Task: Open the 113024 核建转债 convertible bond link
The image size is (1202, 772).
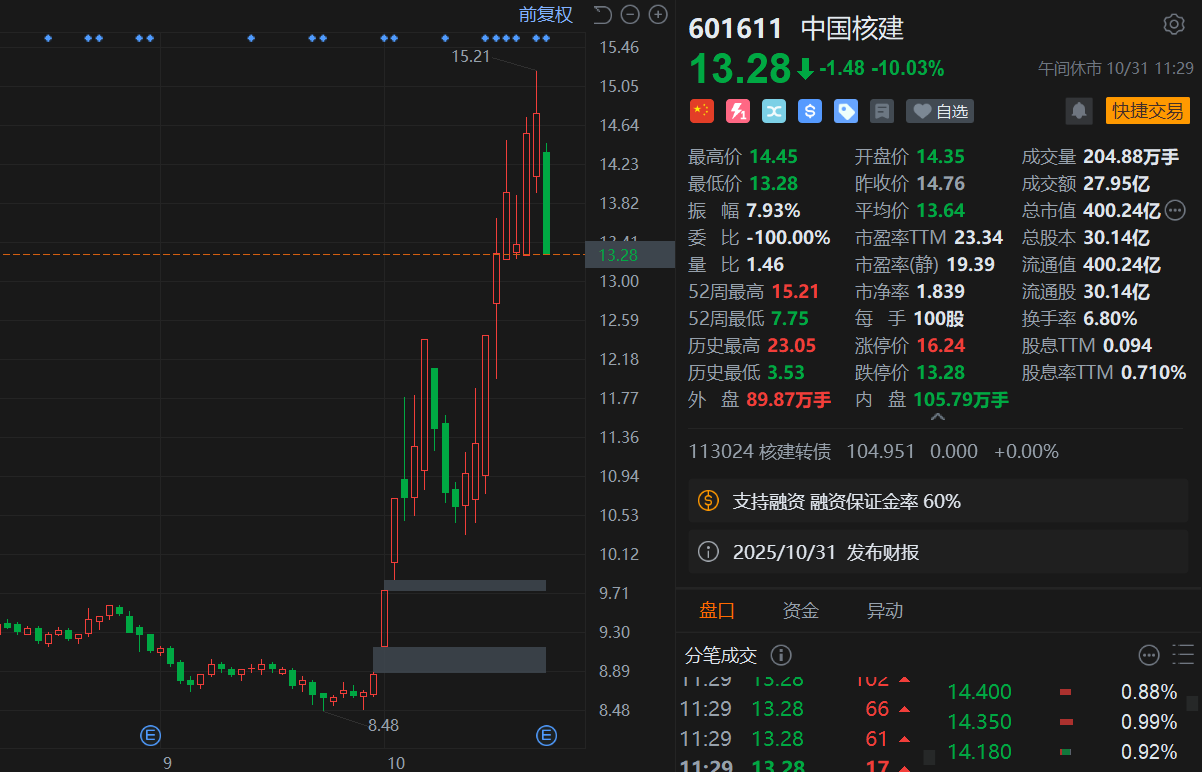Action: coord(760,451)
